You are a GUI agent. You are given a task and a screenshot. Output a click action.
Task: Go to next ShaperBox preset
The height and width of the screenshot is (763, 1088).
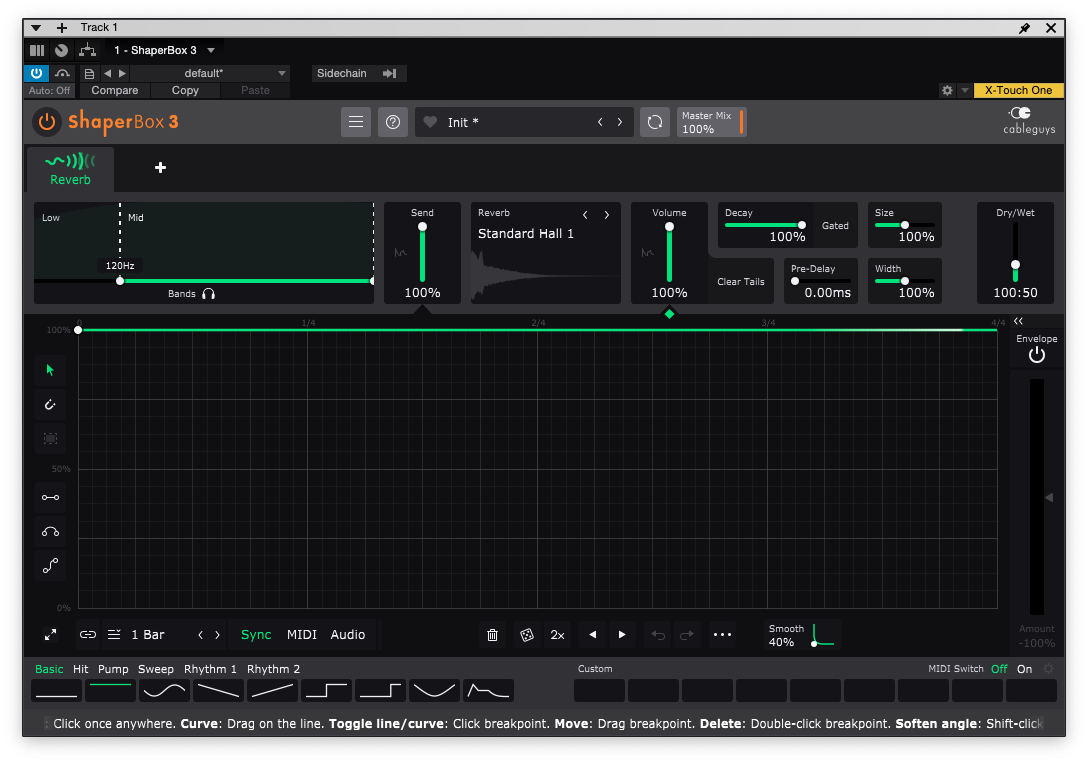click(620, 122)
